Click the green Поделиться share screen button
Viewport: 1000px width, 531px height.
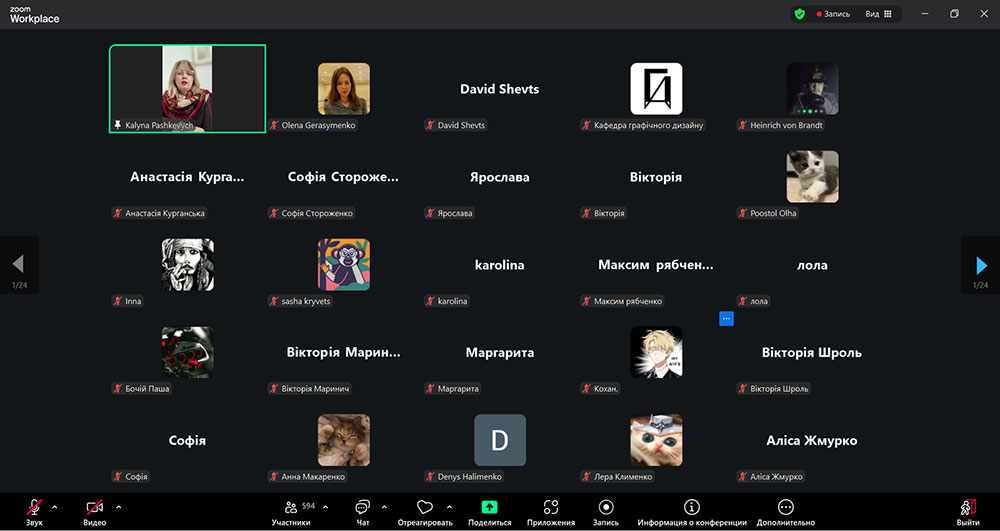(x=489, y=508)
